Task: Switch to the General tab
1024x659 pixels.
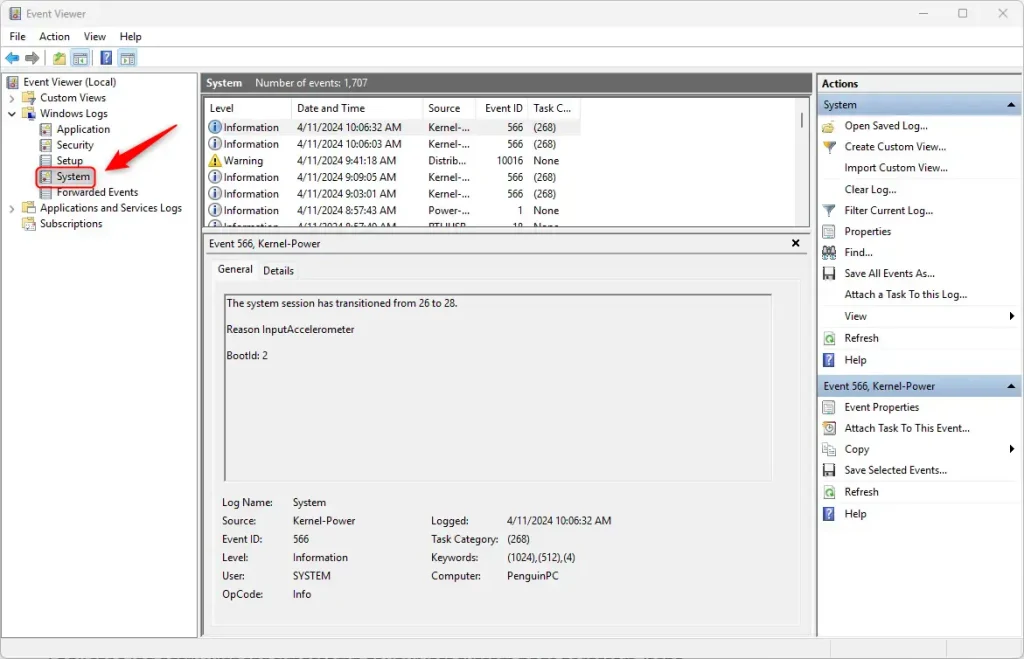Action: click(x=235, y=269)
